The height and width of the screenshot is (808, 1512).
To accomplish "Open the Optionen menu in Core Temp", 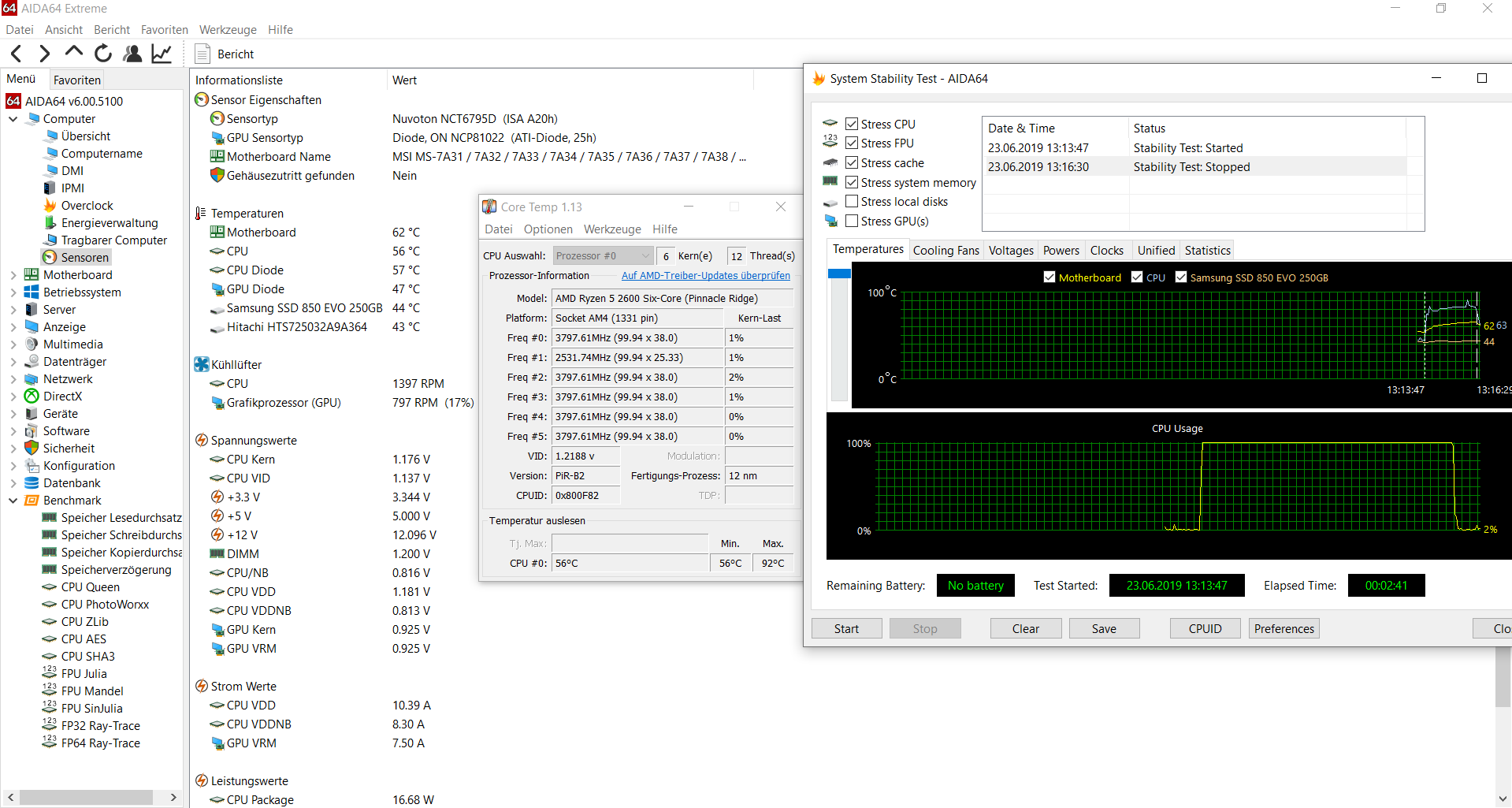I will 548,229.
